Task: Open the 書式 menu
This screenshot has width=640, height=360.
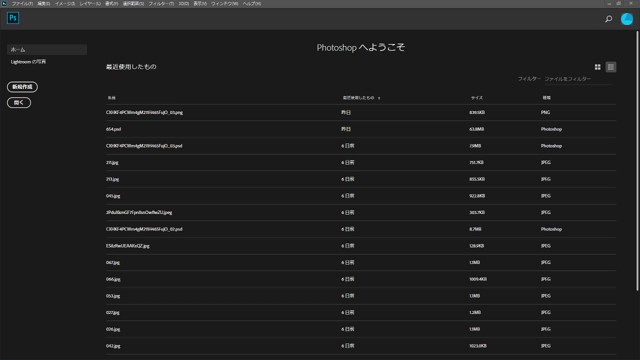Action: point(111,4)
